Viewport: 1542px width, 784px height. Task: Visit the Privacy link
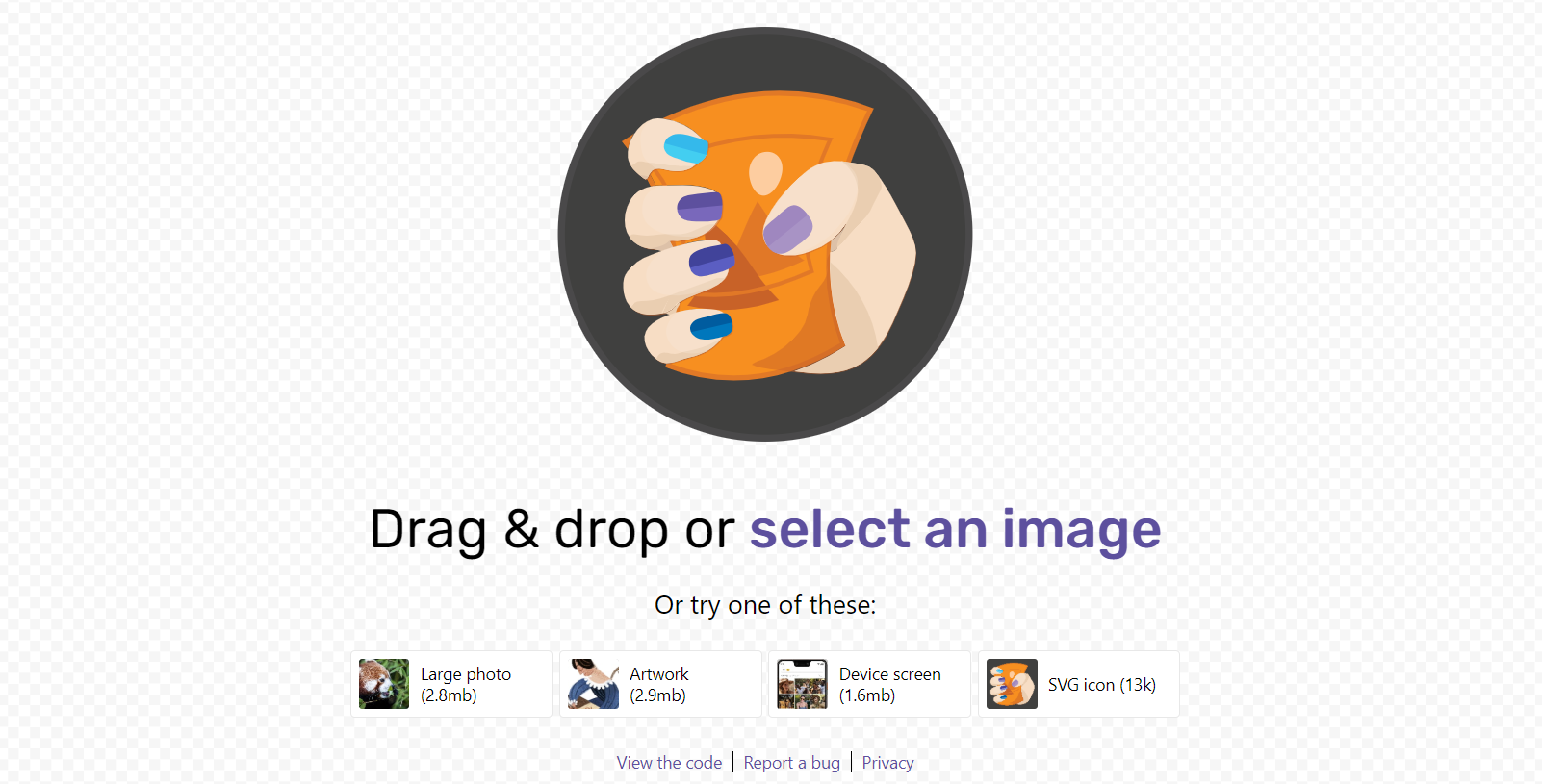pos(887,763)
